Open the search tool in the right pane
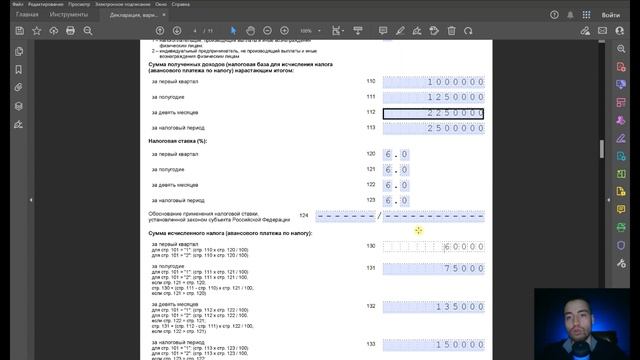640x360 pixels. click(x=621, y=49)
